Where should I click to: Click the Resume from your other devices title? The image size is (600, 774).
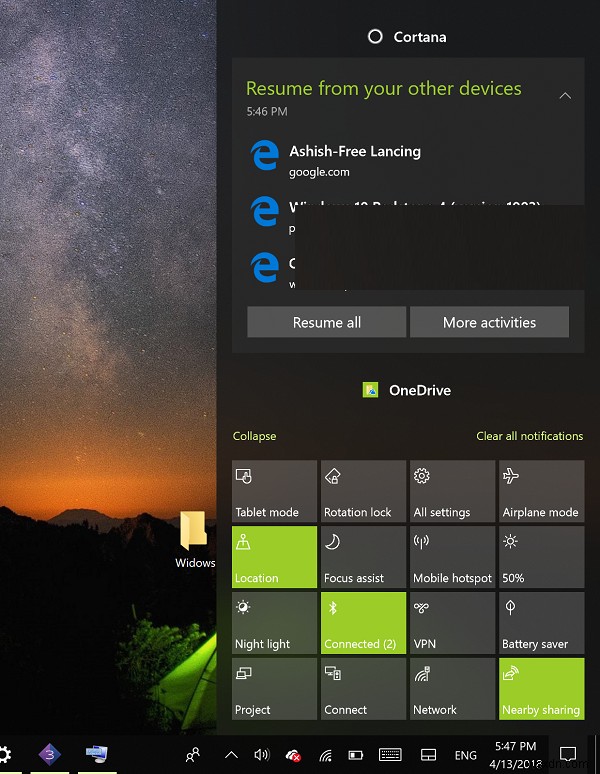click(383, 88)
